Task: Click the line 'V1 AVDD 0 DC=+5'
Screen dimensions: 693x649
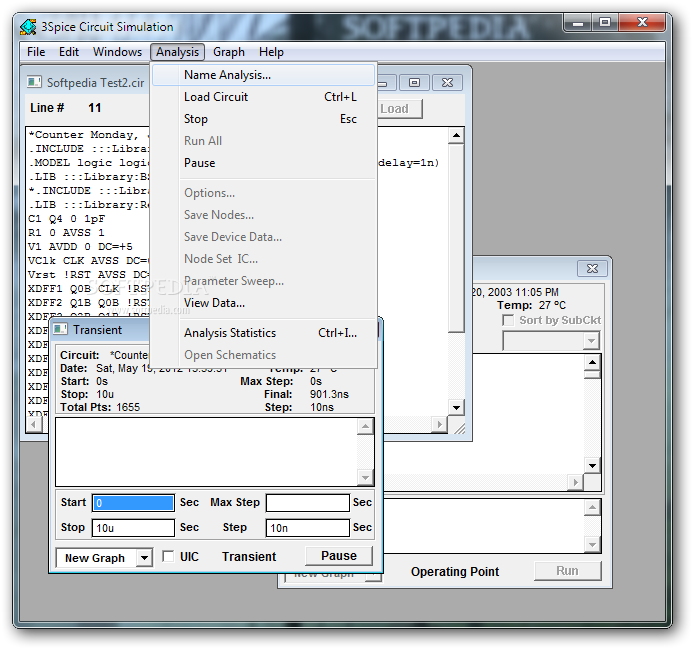Action: point(80,247)
